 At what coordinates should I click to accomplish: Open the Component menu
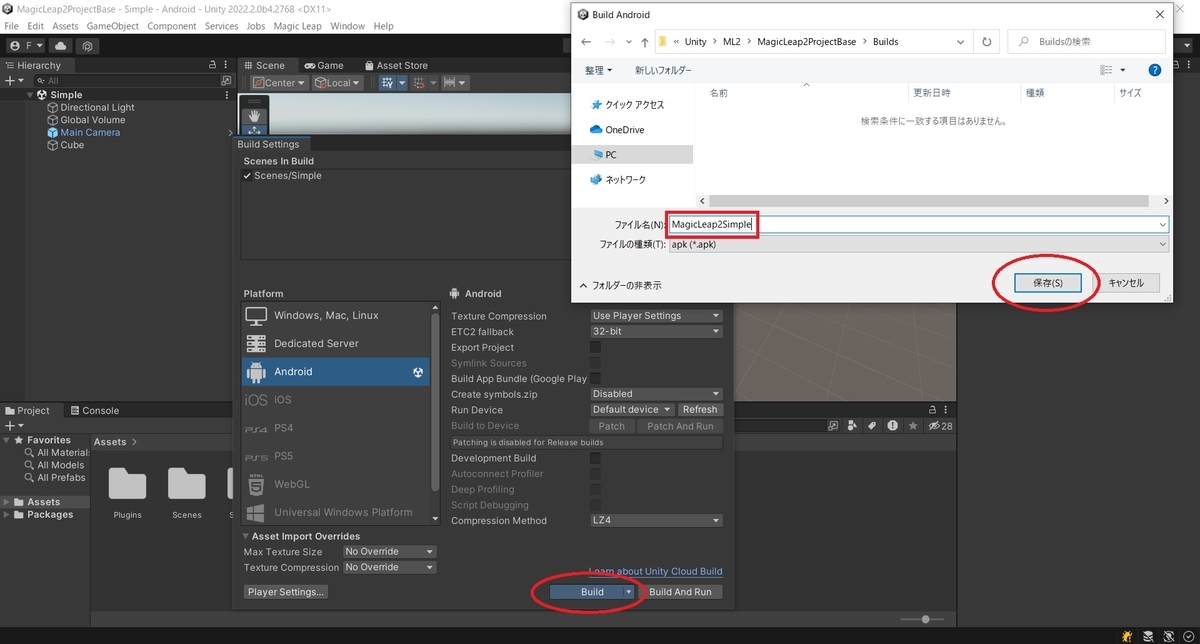coord(172,26)
